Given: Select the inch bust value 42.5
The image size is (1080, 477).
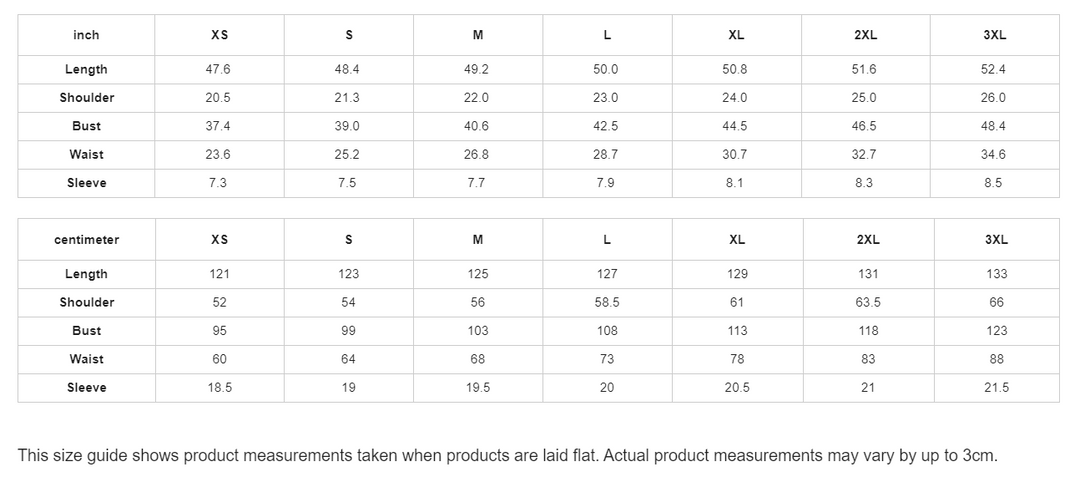Looking at the screenshot, I should (607, 126).
